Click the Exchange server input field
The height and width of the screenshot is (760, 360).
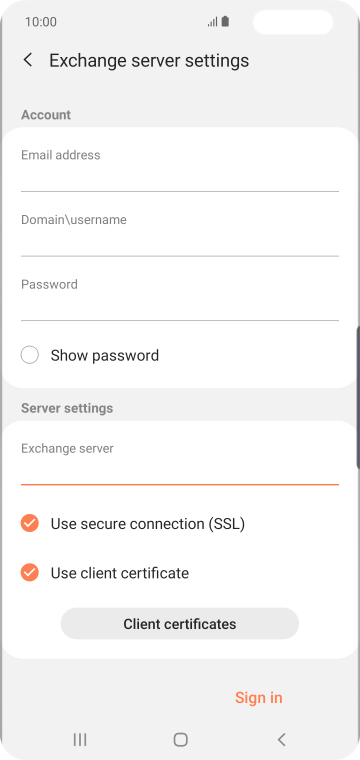click(x=180, y=462)
